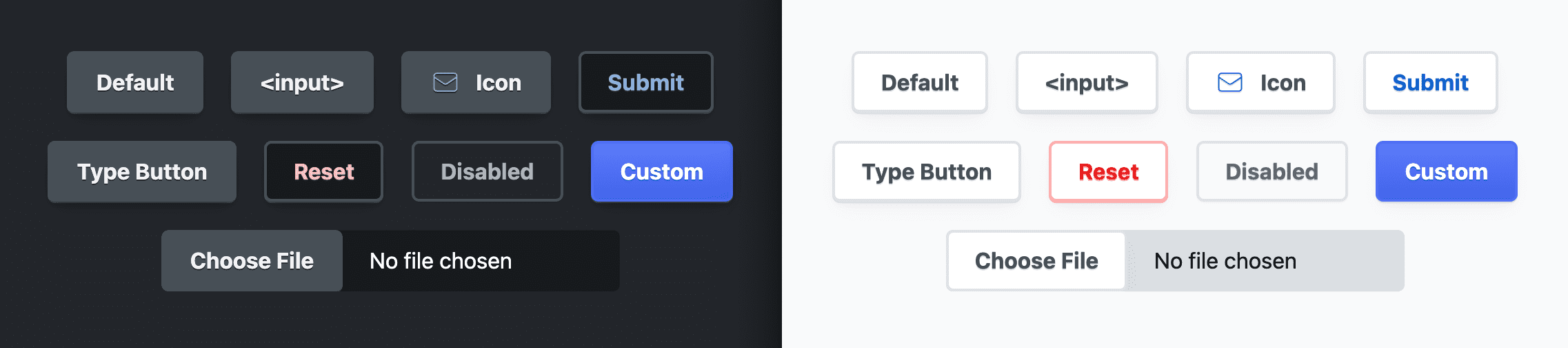The width and height of the screenshot is (1568, 348).
Task: Click the Disabled button in light theme
Action: pos(1272,172)
